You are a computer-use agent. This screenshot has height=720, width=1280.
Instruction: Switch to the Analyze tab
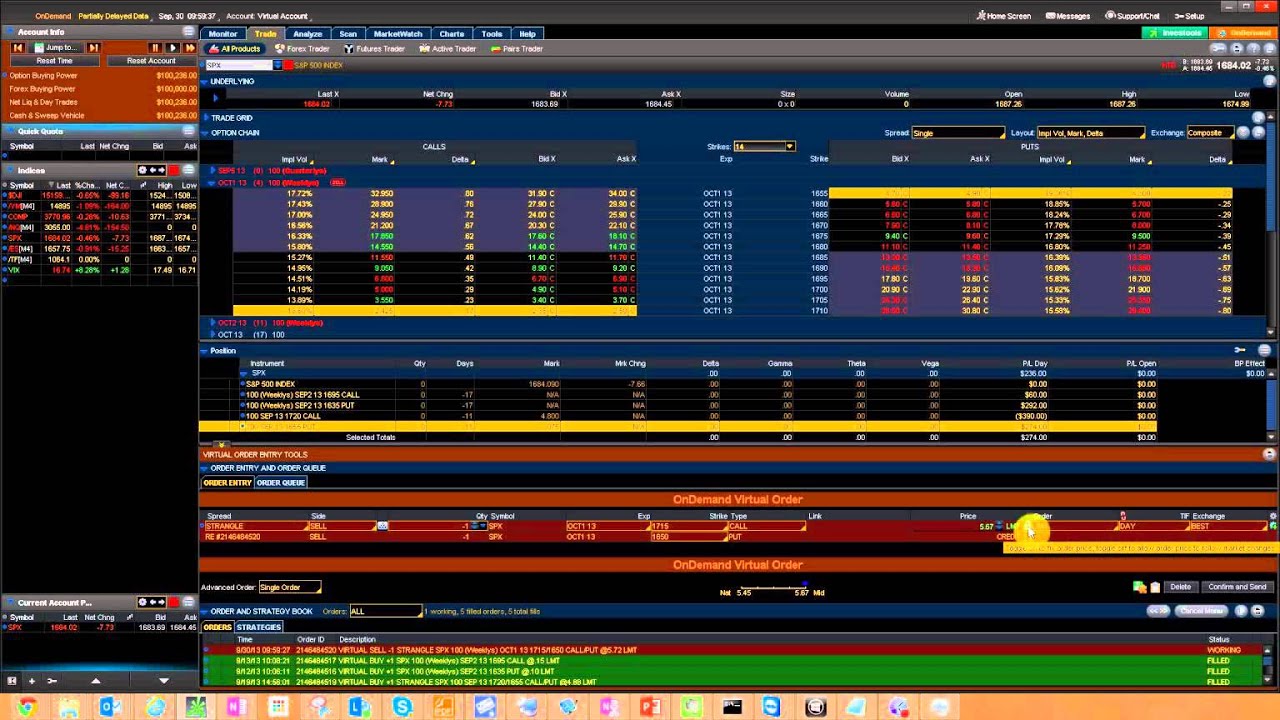(x=307, y=34)
